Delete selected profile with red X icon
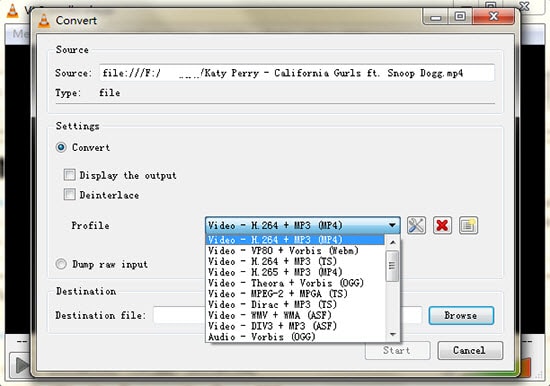 point(442,225)
